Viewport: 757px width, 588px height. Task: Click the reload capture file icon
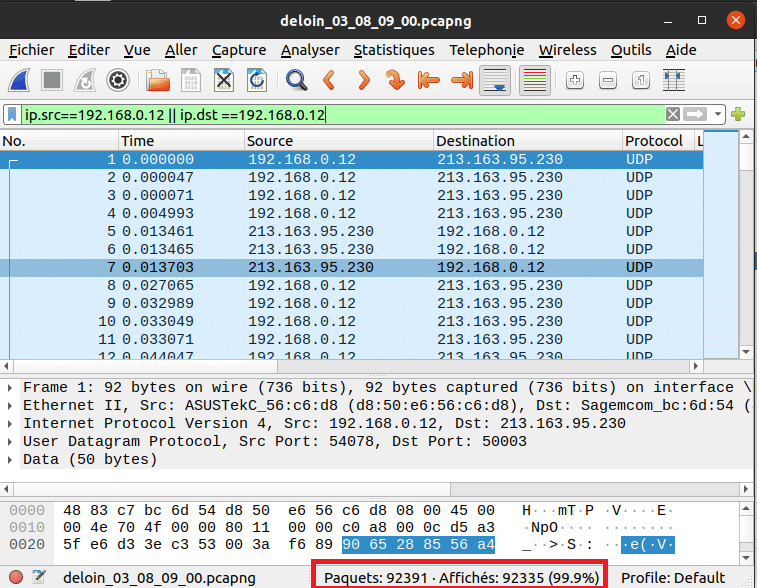click(257, 80)
